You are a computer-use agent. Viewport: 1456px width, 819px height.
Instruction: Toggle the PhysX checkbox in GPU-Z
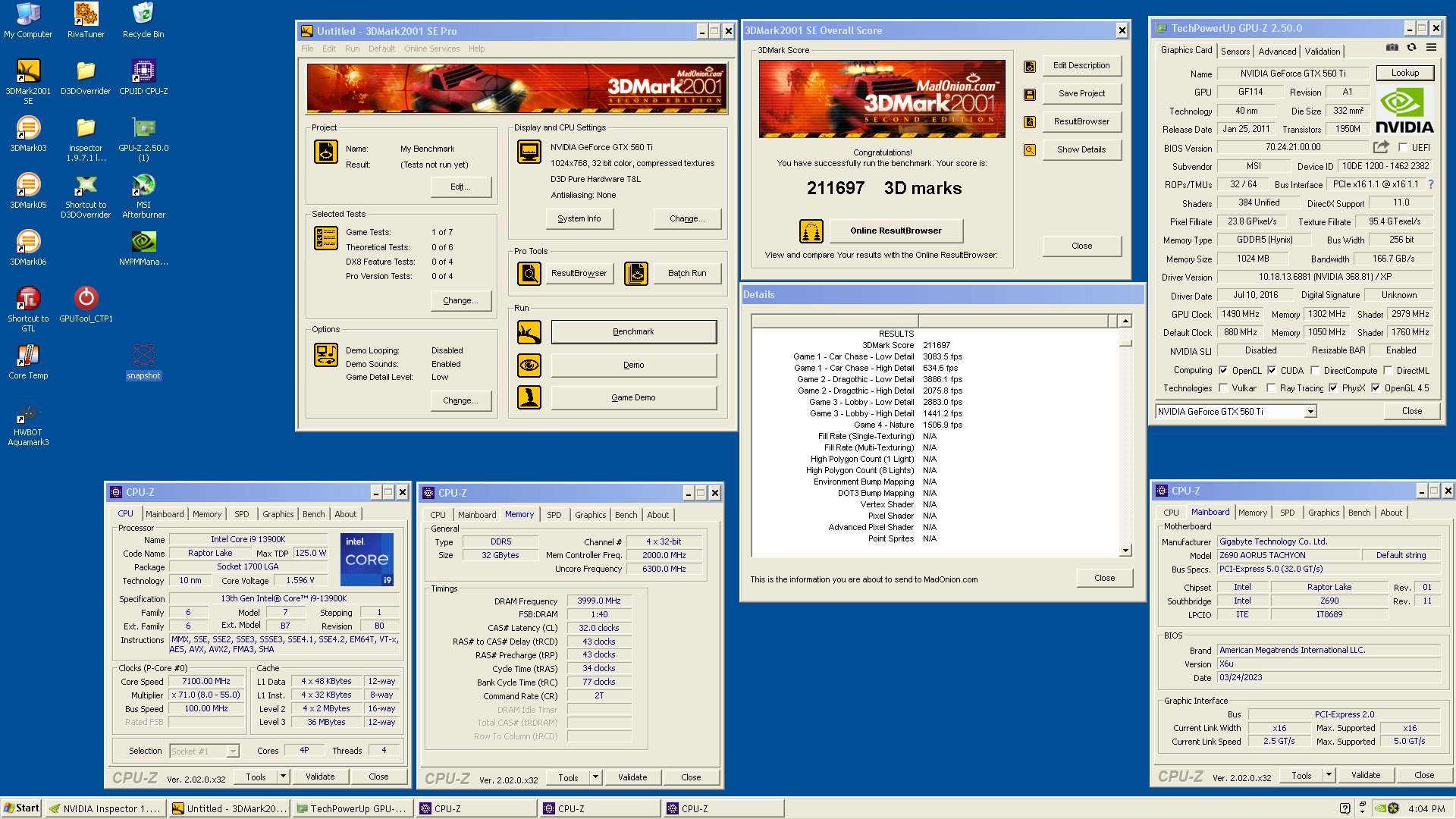click(x=1333, y=388)
